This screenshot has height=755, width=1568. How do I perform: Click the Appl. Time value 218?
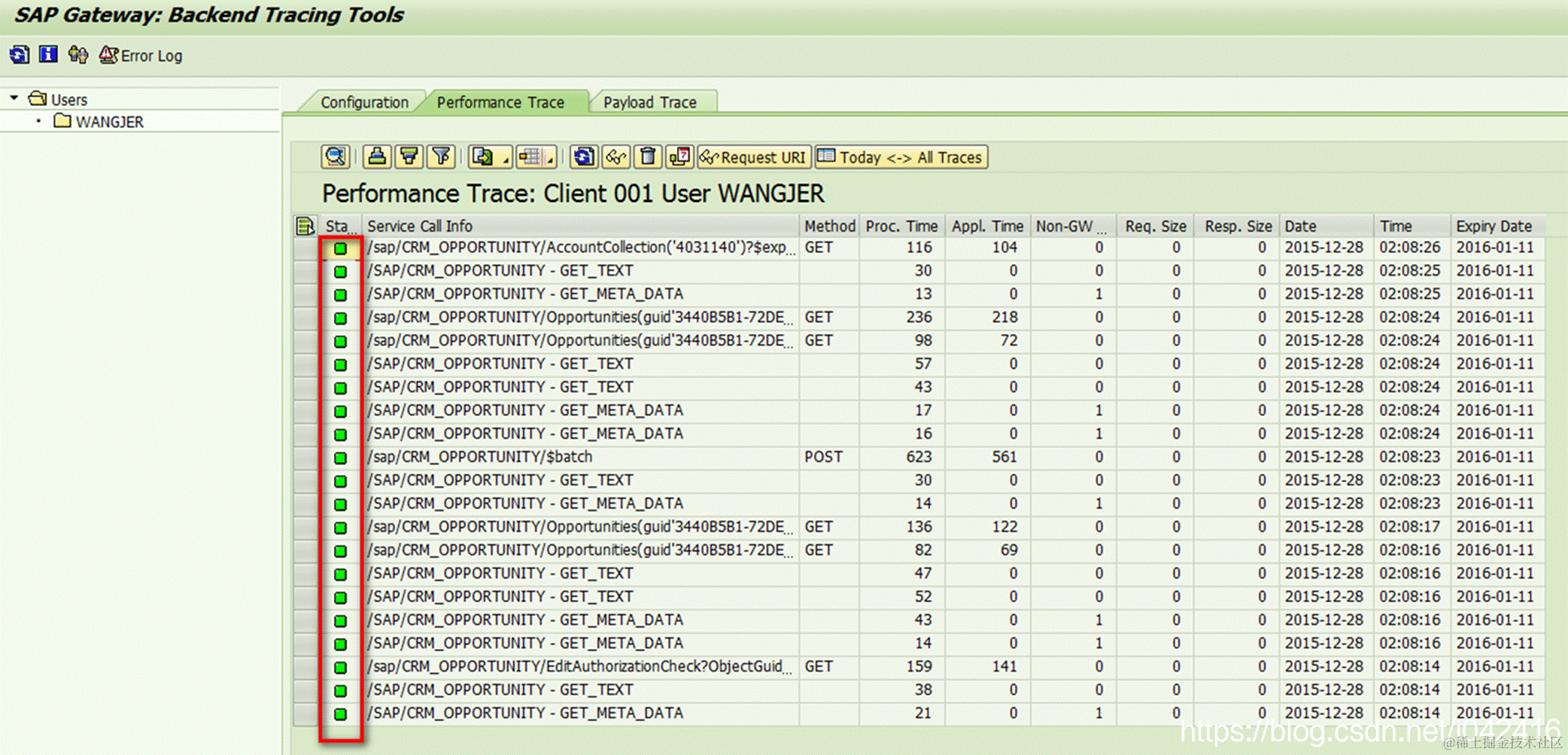[1004, 318]
